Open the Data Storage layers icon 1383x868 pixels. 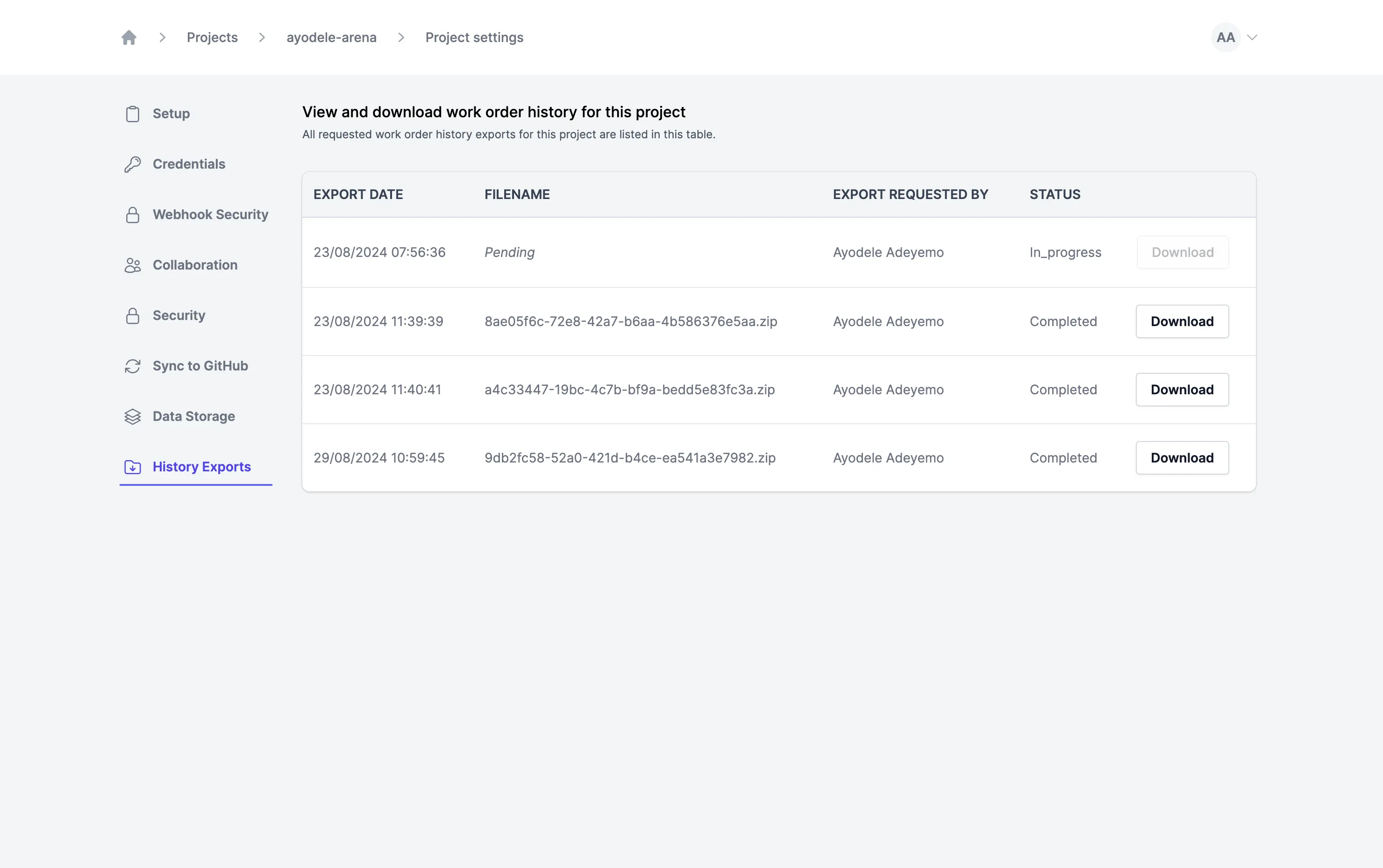pyautogui.click(x=133, y=417)
